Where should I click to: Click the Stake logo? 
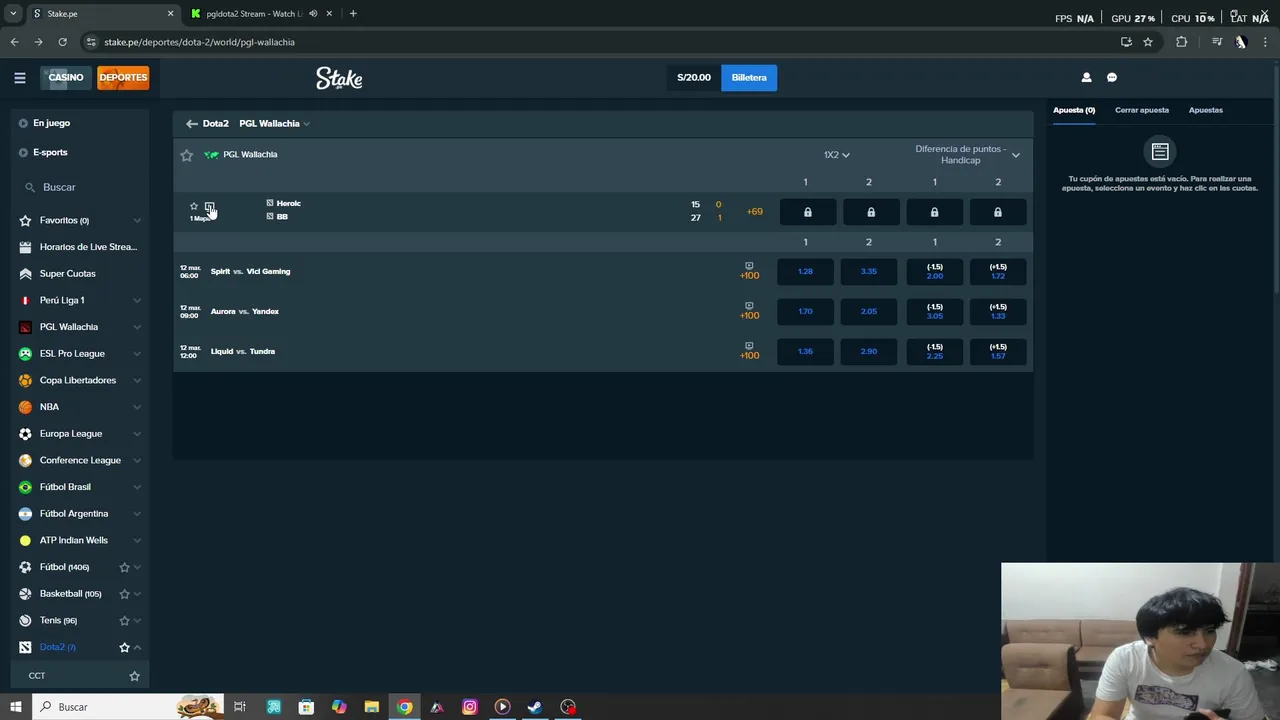click(339, 78)
